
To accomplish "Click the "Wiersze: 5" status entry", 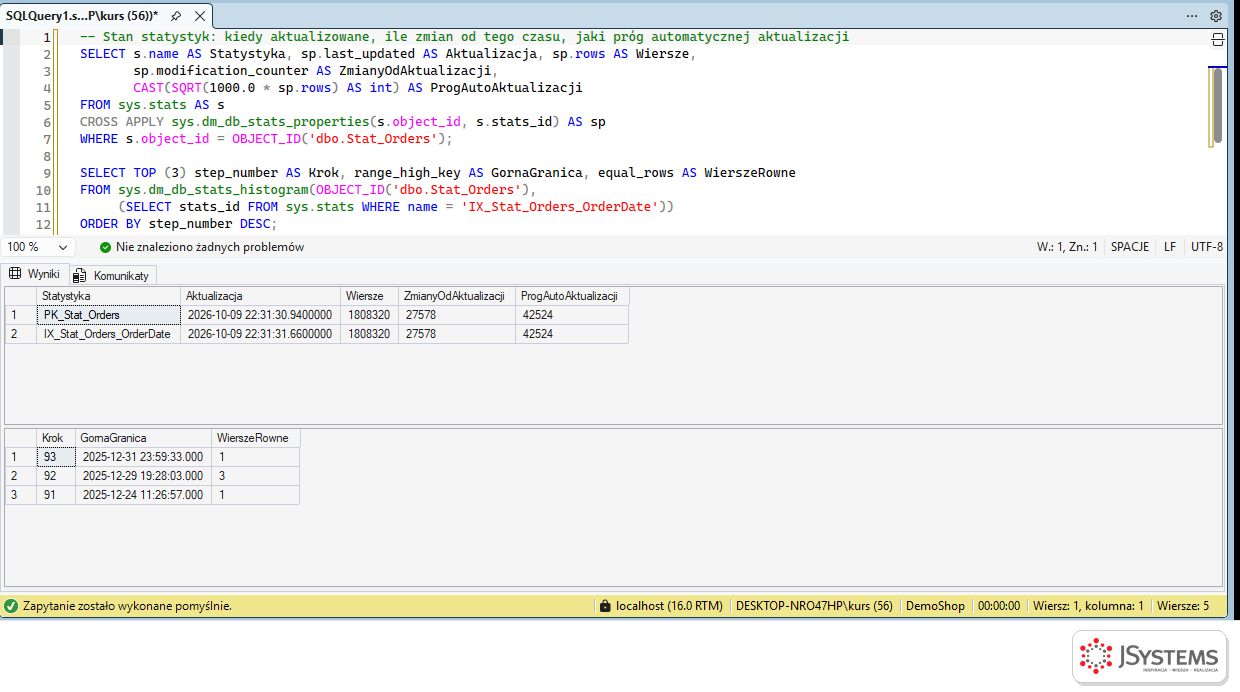I will (1183, 606).
